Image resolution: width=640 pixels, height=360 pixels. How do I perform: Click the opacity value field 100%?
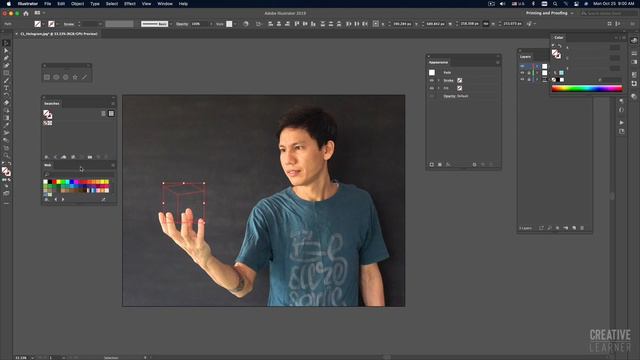(199, 24)
